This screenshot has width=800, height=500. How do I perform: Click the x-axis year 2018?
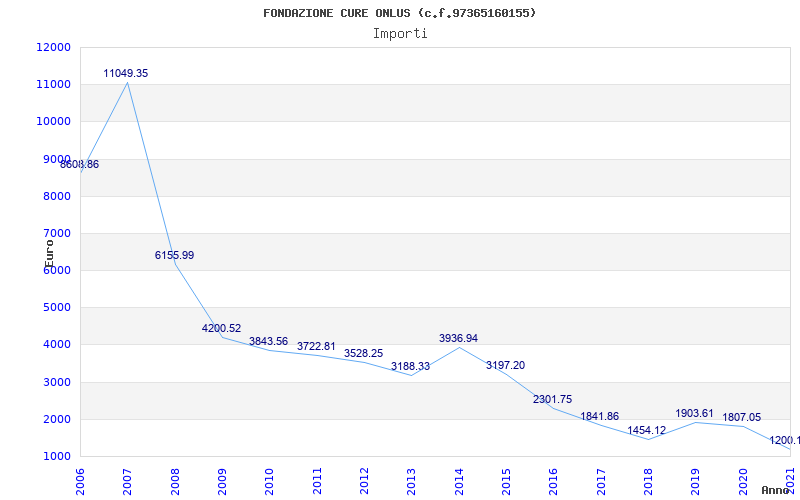click(x=648, y=481)
